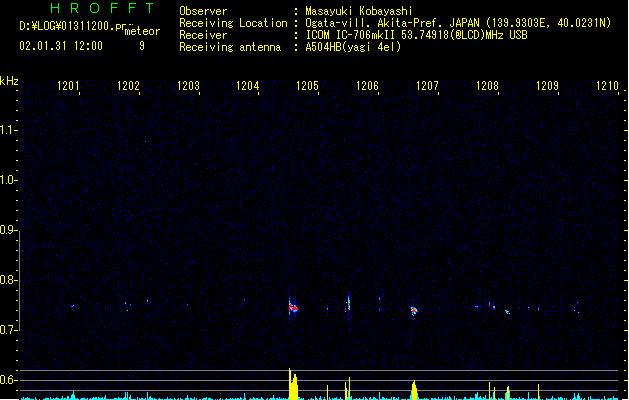The image size is (629, 400).
Task: Click the ICOM IC-706mkII receiver value
Action: click(416, 35)
